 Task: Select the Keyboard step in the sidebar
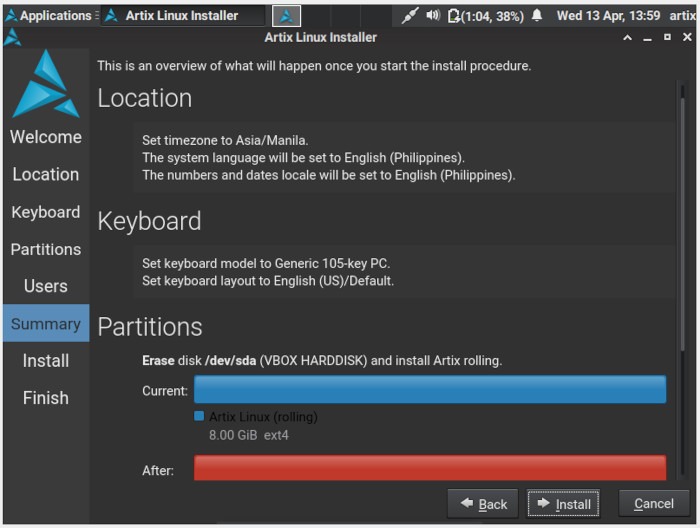46,212
